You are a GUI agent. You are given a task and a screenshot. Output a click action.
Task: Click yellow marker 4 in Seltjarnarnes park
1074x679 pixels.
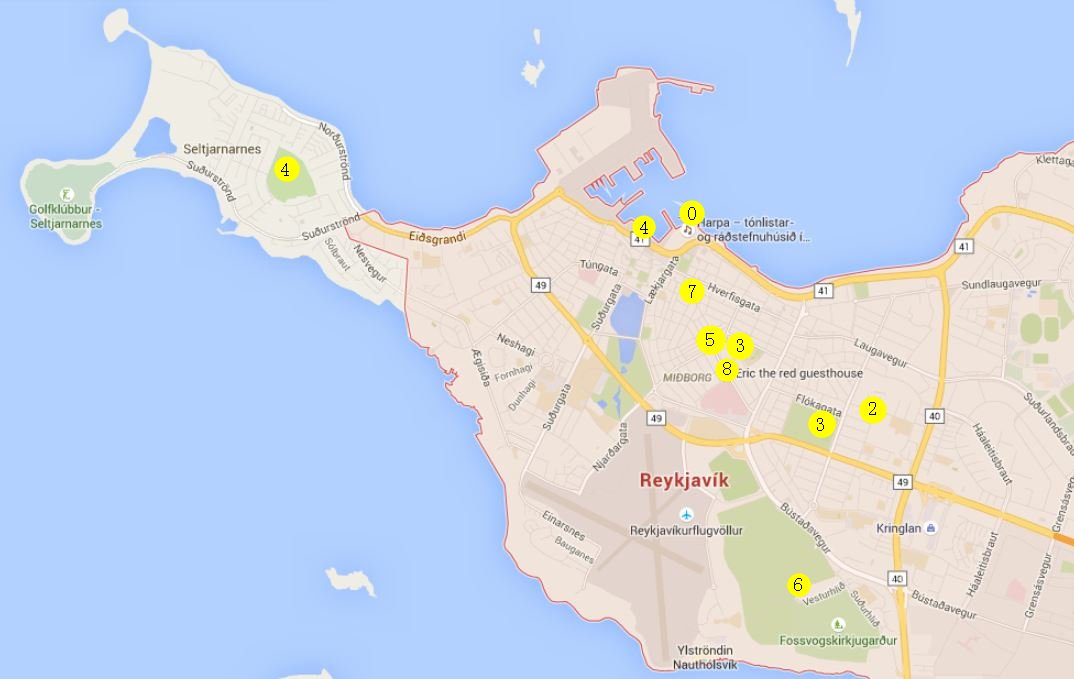(285, 170)
